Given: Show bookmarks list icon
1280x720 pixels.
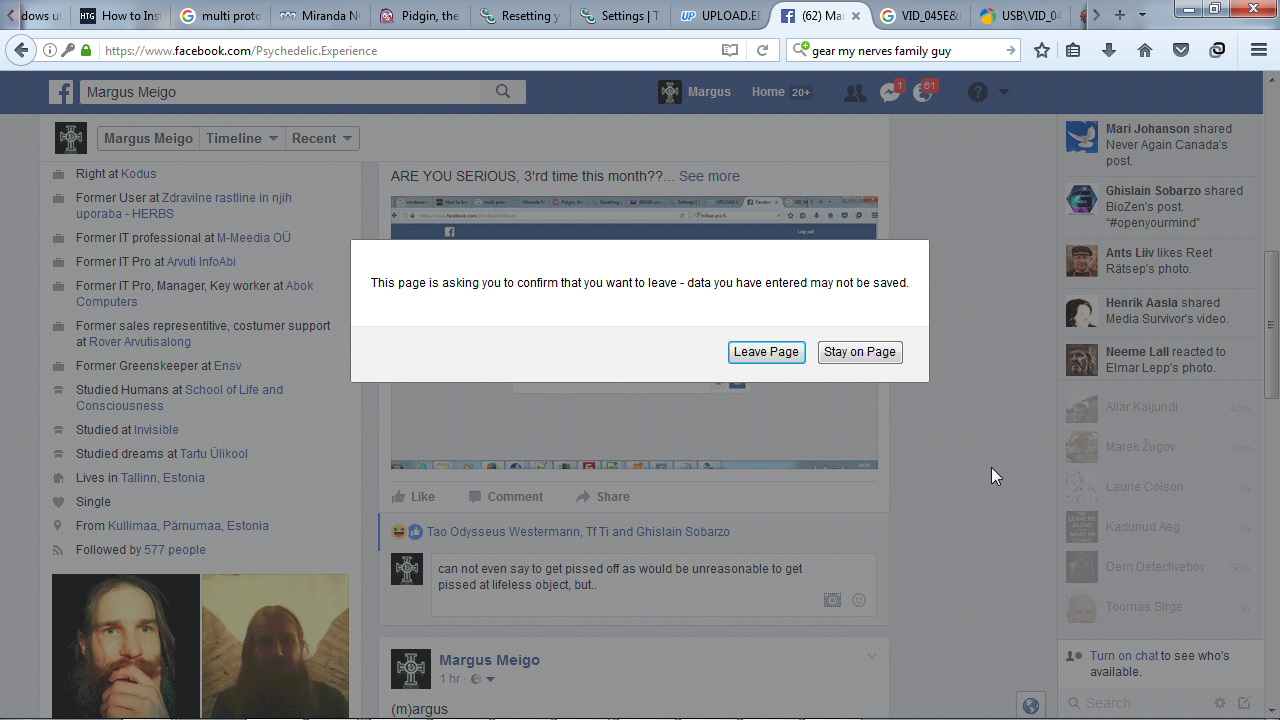Looking at the screenshot, I should pyautogui.click(x=1073, y=50).
